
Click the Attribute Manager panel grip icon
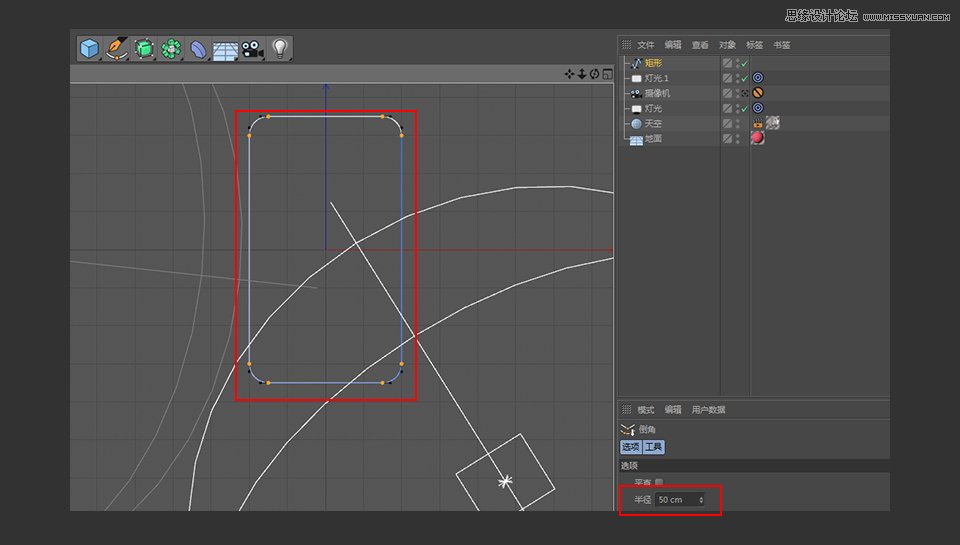[x=626, y=409]
